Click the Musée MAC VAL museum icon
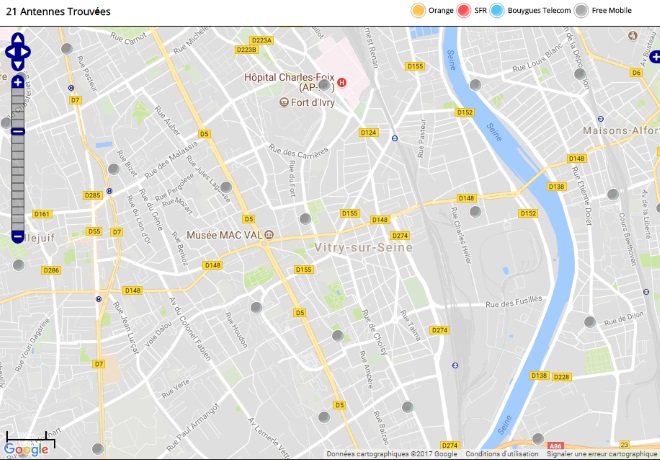 (269, 235)
